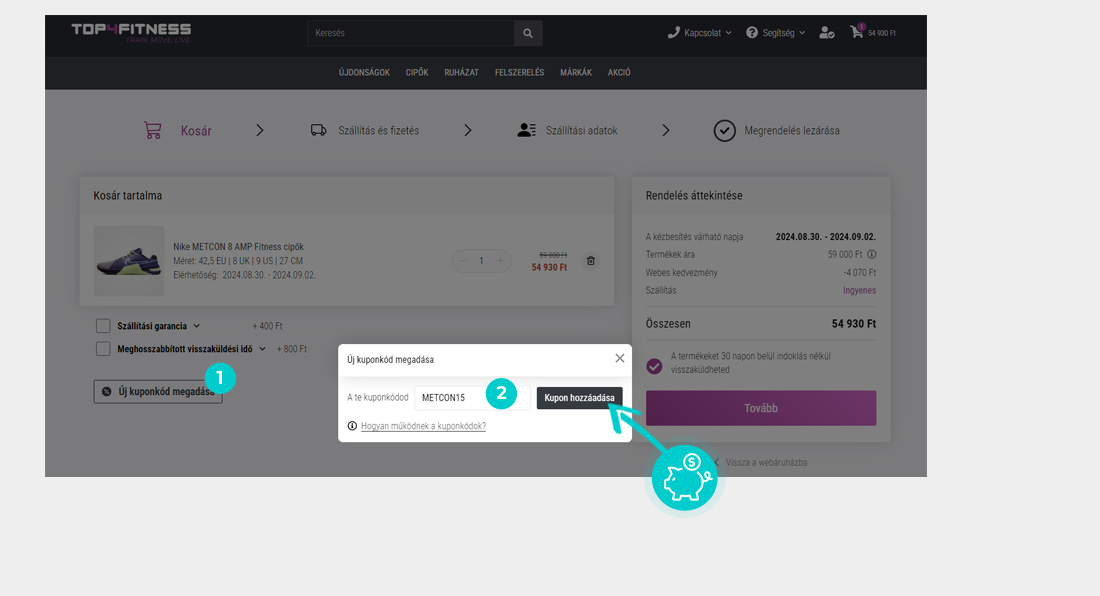Open the user account icon

[x=826, y=33]
